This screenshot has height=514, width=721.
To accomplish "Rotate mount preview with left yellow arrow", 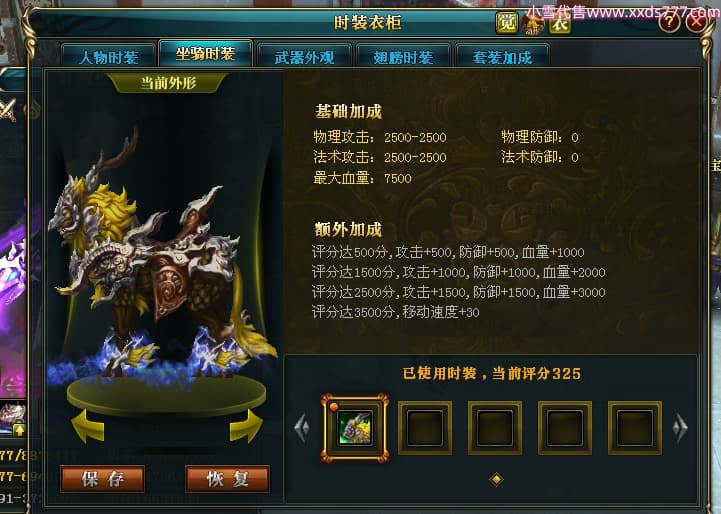I will (x=88, y=426).
